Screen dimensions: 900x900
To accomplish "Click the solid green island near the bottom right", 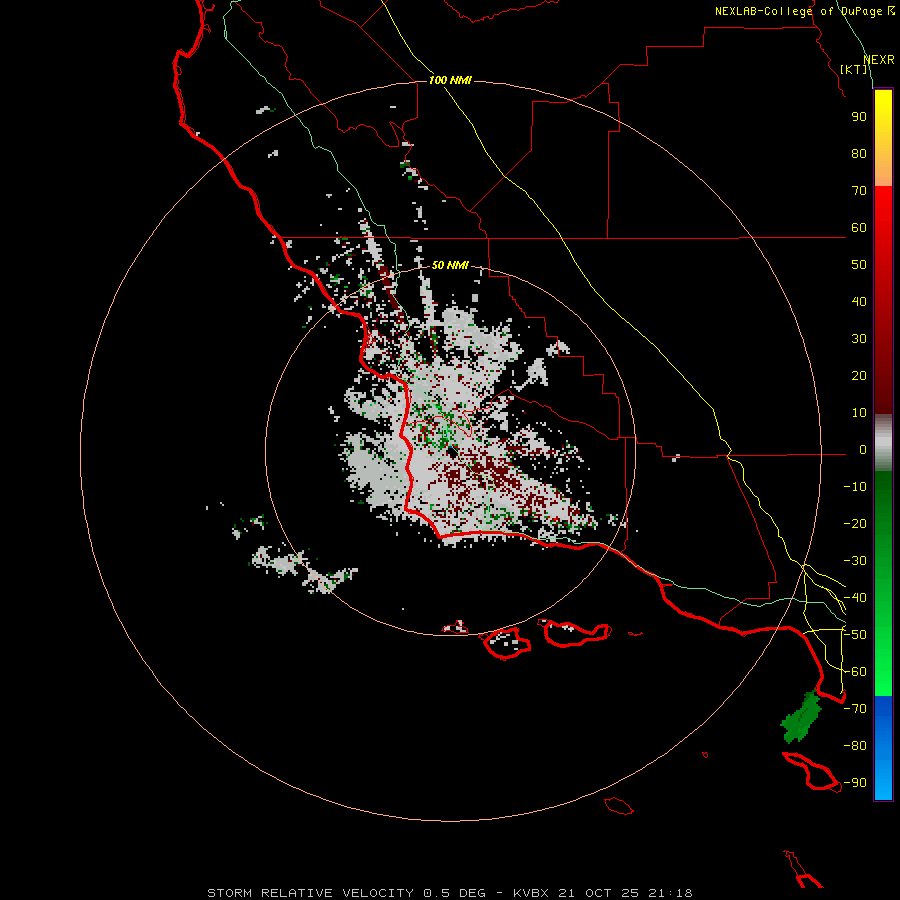I will click(801, 717).
